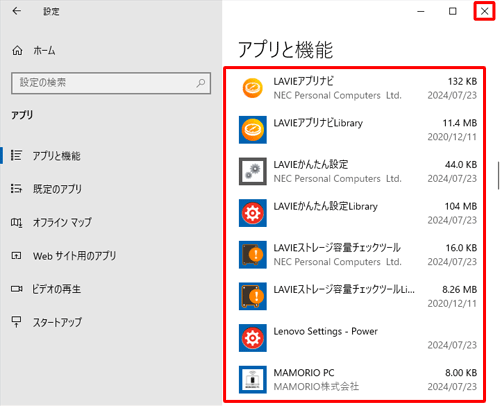Click the 11.4 MB size value

pos(460,123)
